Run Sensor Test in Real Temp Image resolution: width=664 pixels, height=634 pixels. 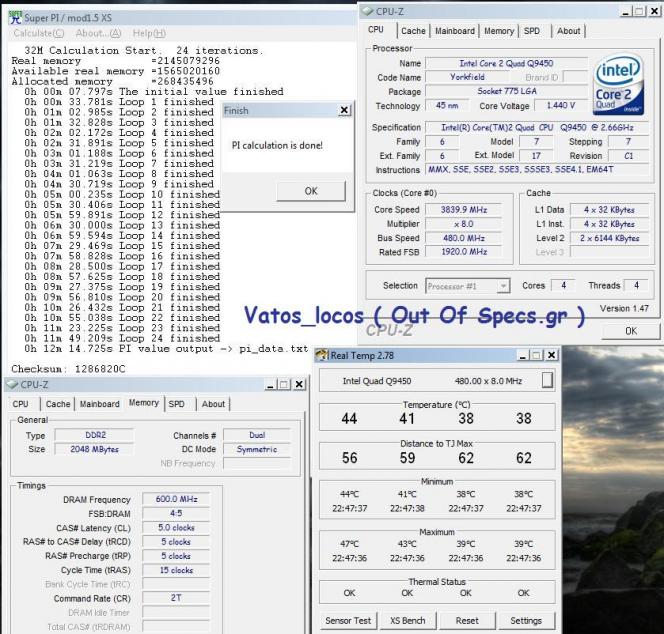tap(349, 620)
